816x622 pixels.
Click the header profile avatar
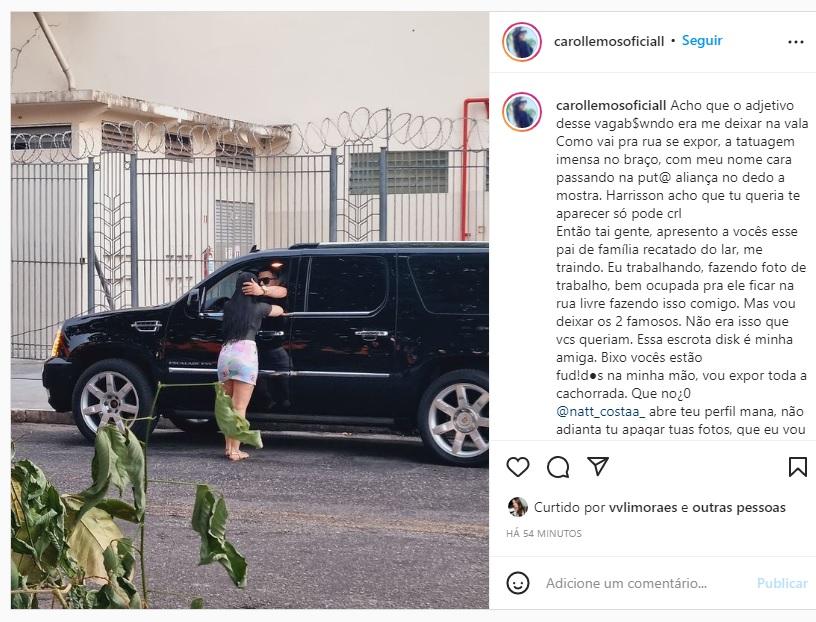(521, 42)
